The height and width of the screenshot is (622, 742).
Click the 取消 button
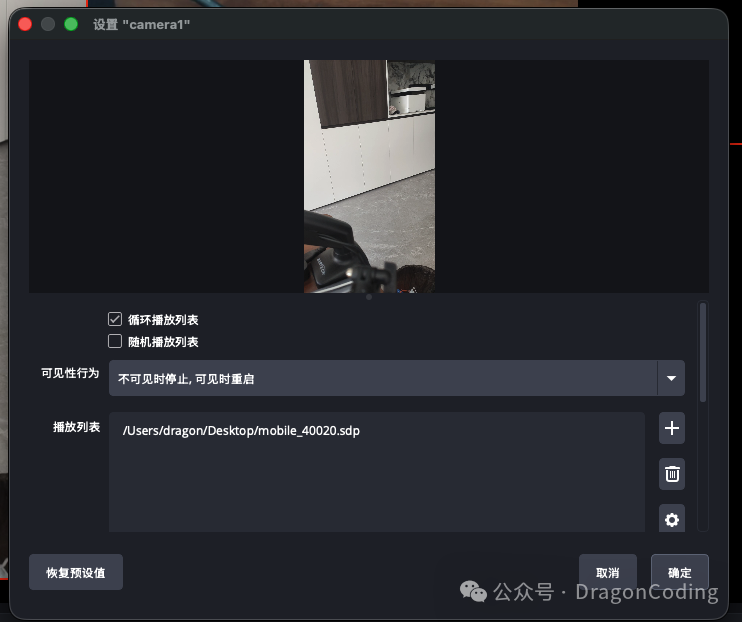point(608,572)
